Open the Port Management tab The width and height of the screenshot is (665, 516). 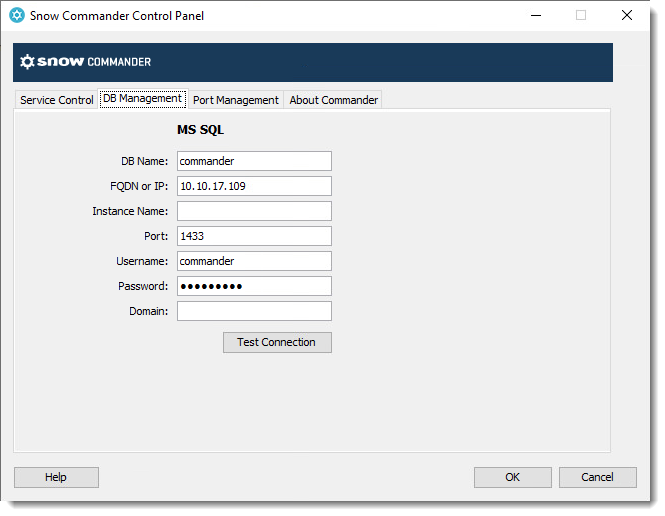coord(236,100)
